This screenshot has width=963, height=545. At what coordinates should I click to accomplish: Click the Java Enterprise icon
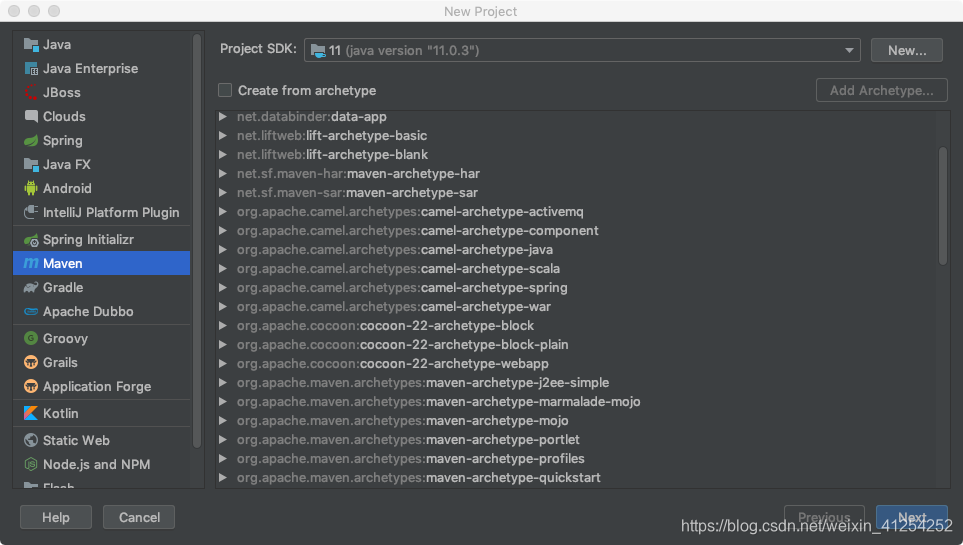click(x=31, y=68)
